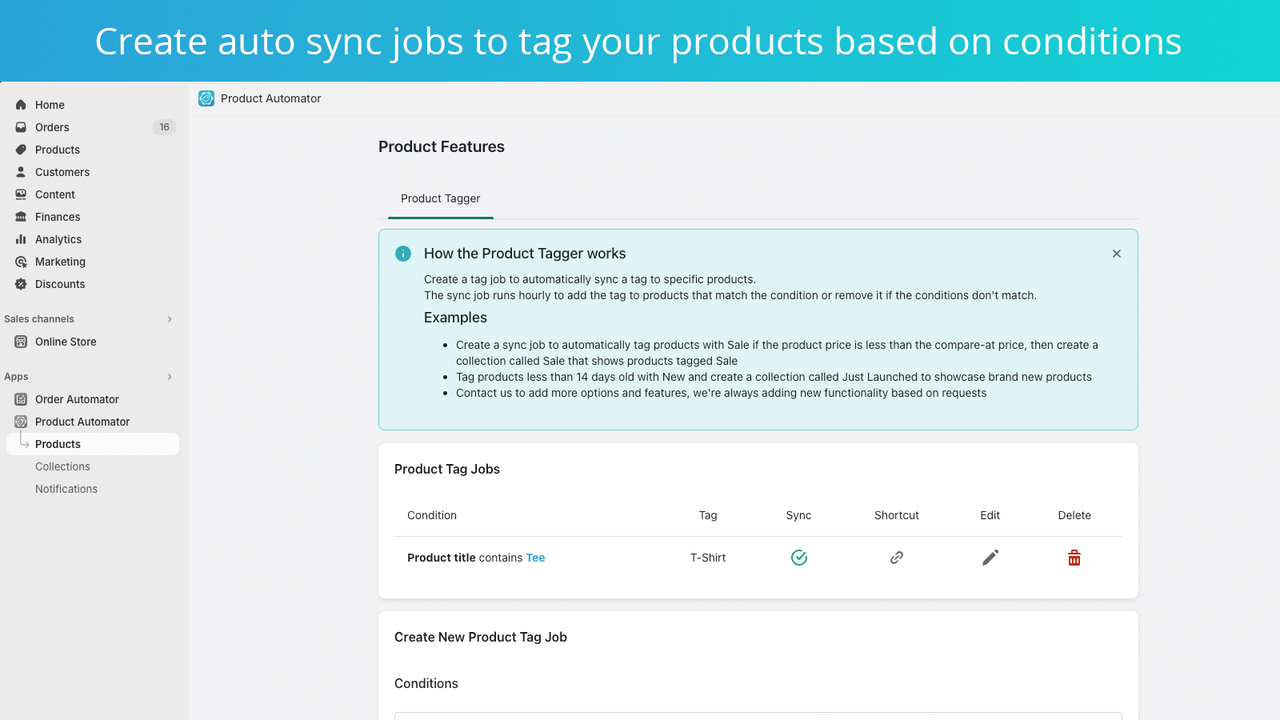The width and height of the screenshot is (1280, 720).
Task: Click the Marketing target icon
Action: pyautogui.click(x=21, y=262)
